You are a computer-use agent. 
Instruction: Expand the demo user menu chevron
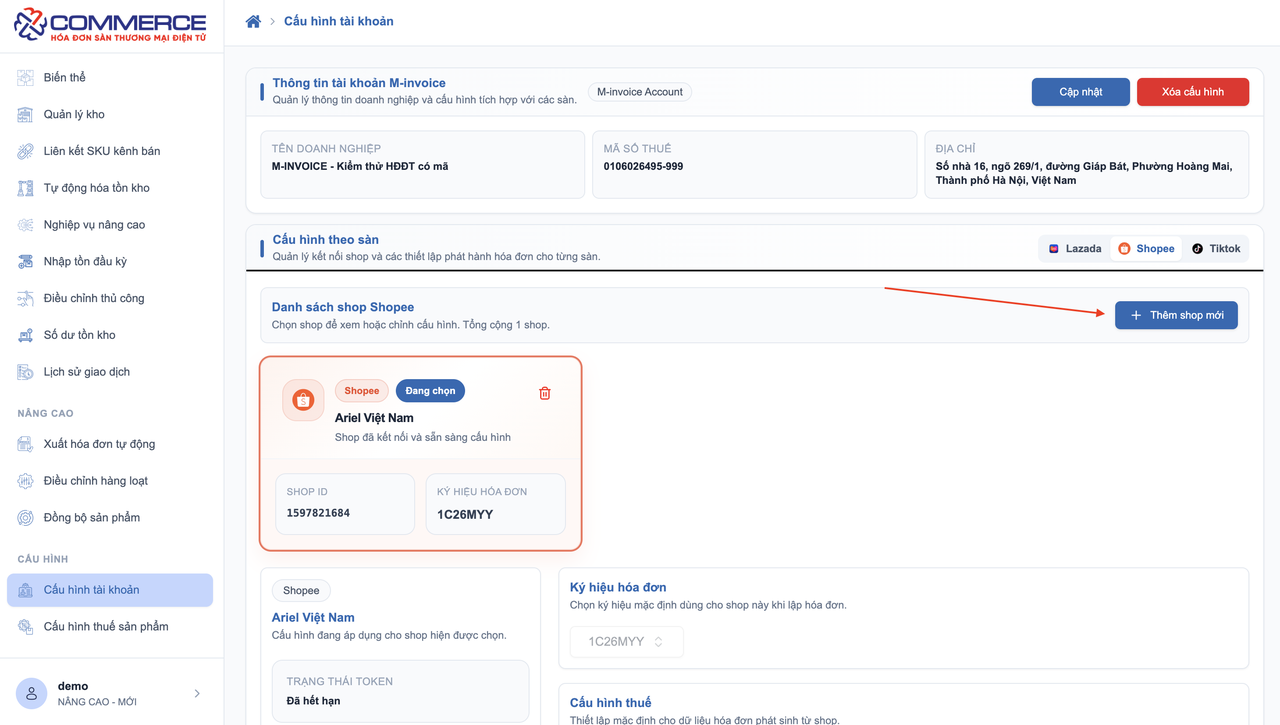pos(197,693)
